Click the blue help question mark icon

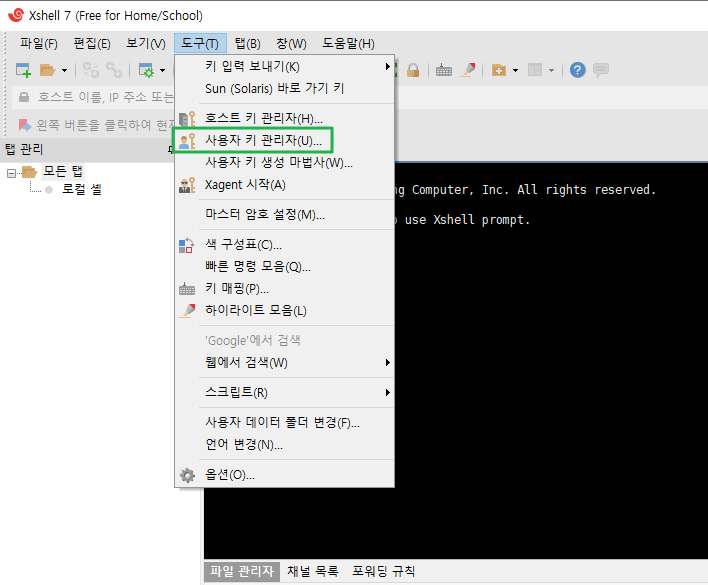(x=578, y=70)
